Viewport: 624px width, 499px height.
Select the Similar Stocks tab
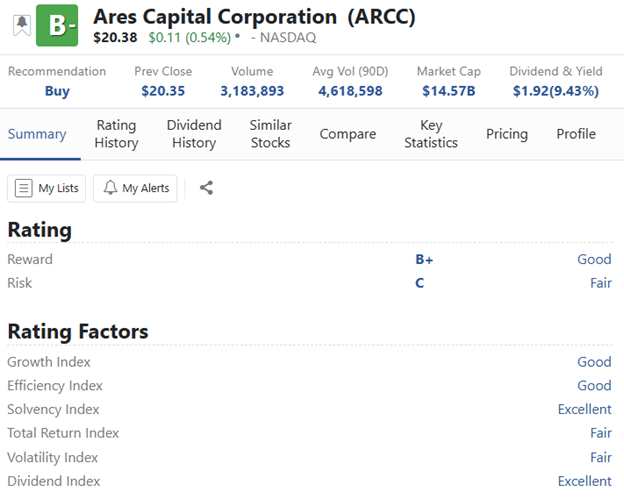click(270, 134)
